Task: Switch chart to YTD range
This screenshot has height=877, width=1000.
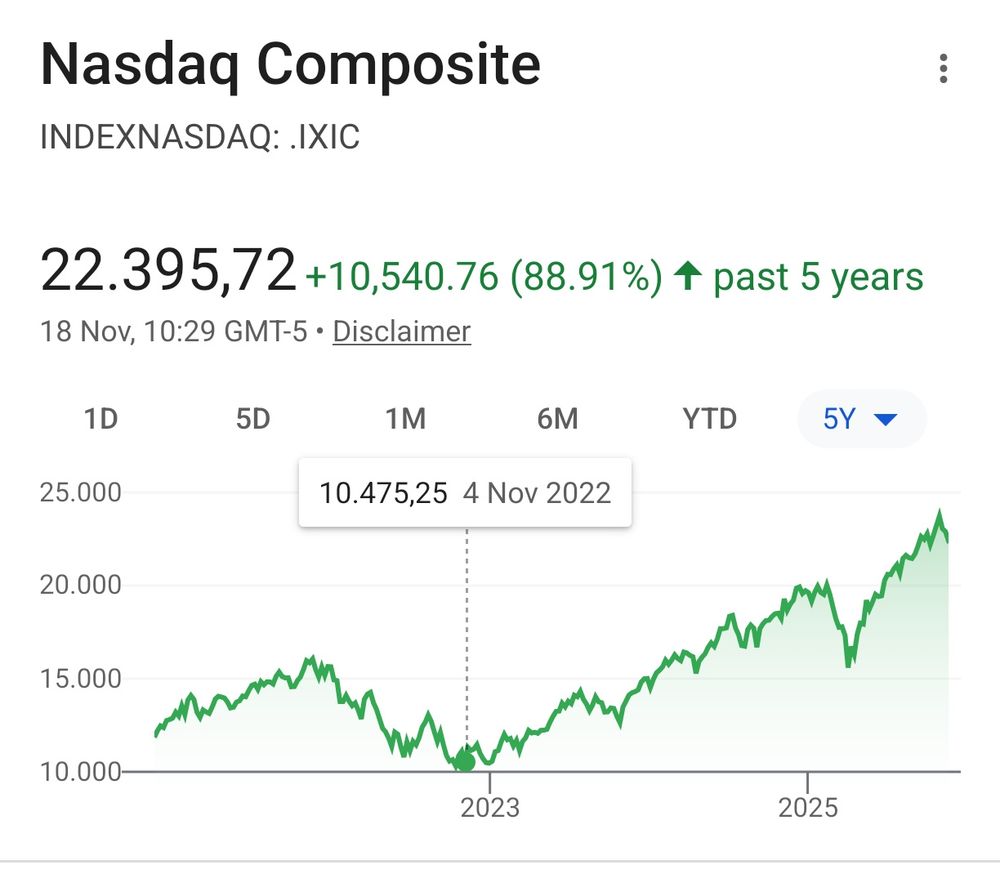Action: (709, 419)
